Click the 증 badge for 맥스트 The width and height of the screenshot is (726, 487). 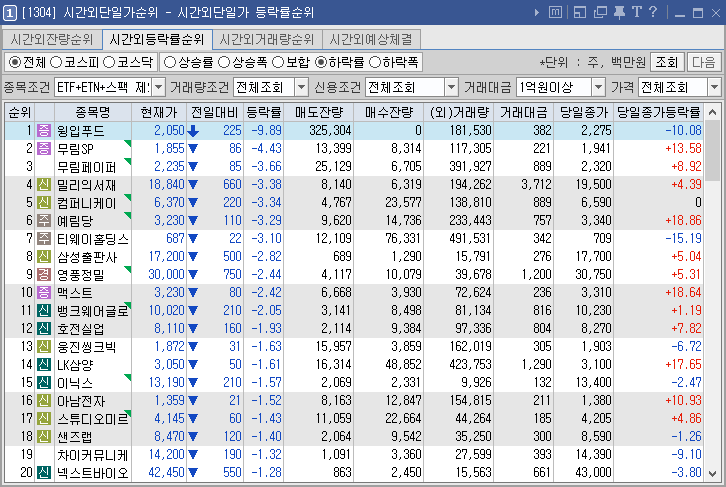[44, 293]
